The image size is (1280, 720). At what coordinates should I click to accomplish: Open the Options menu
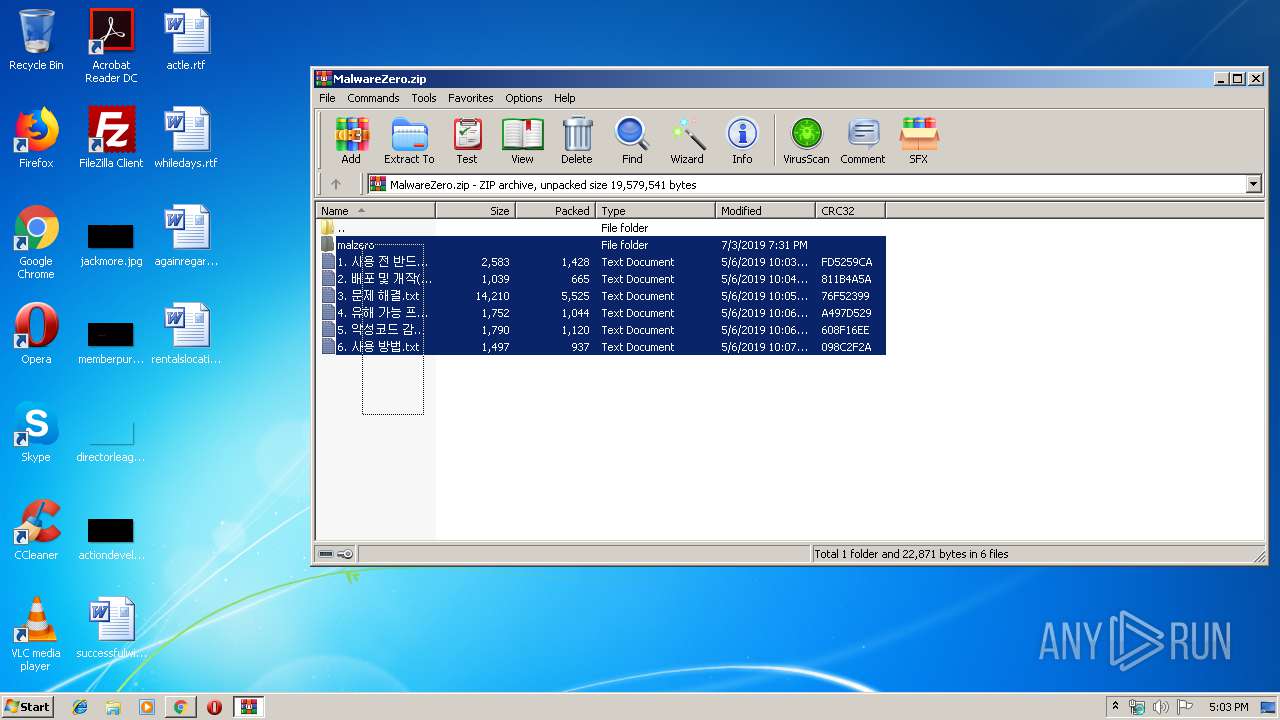[524, 98]
